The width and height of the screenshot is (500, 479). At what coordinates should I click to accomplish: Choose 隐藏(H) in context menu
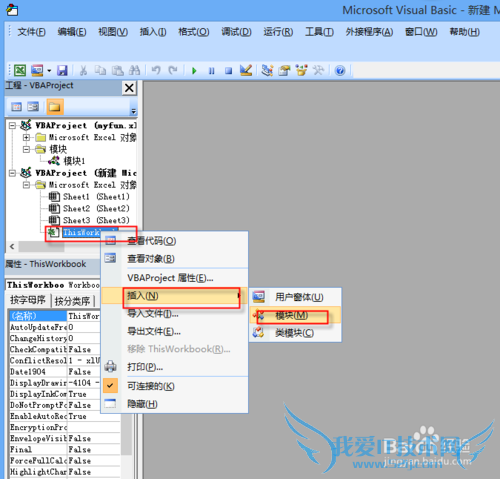pos(175,404)
